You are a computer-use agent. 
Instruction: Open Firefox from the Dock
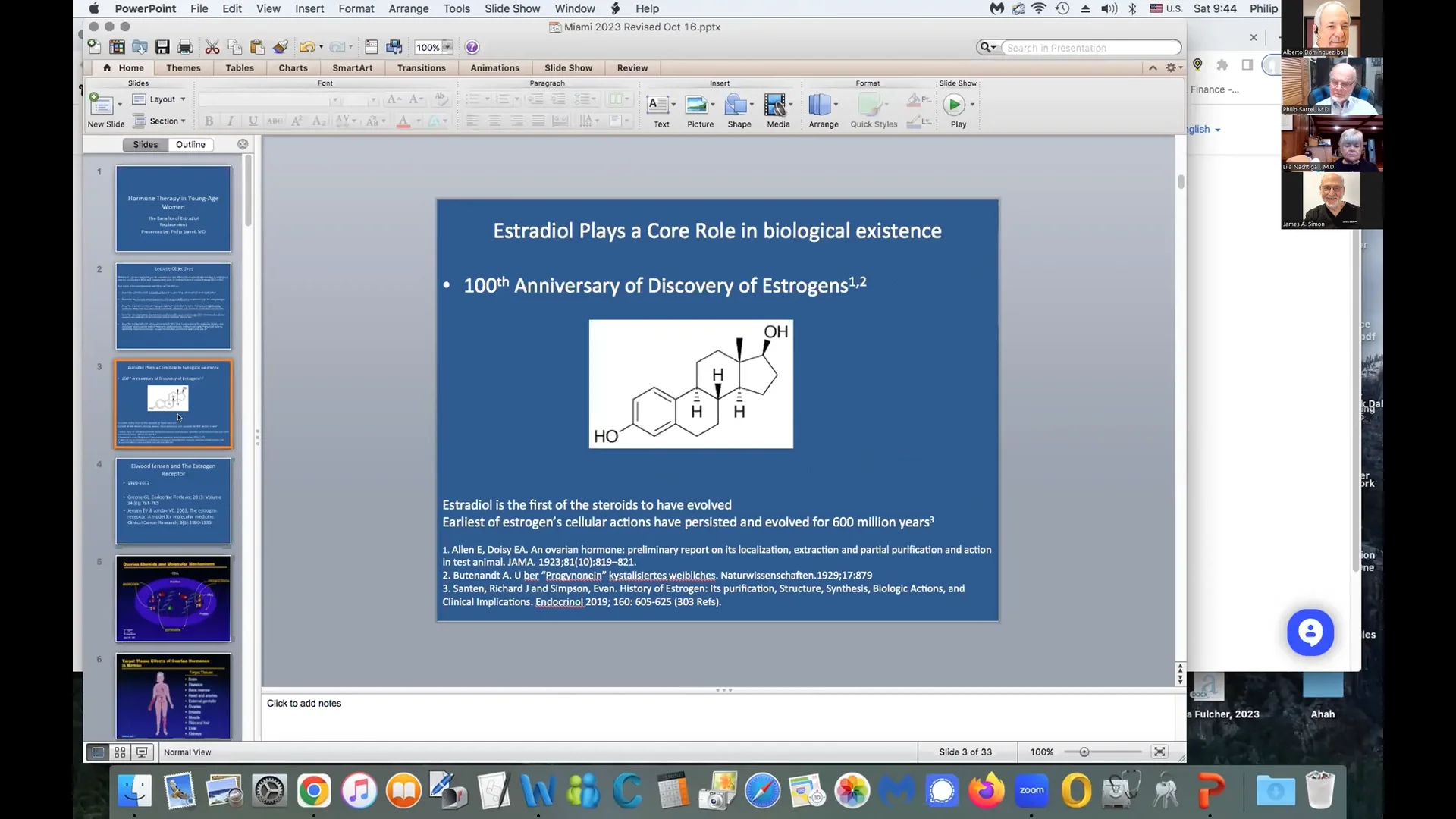[x=986, y=792]
